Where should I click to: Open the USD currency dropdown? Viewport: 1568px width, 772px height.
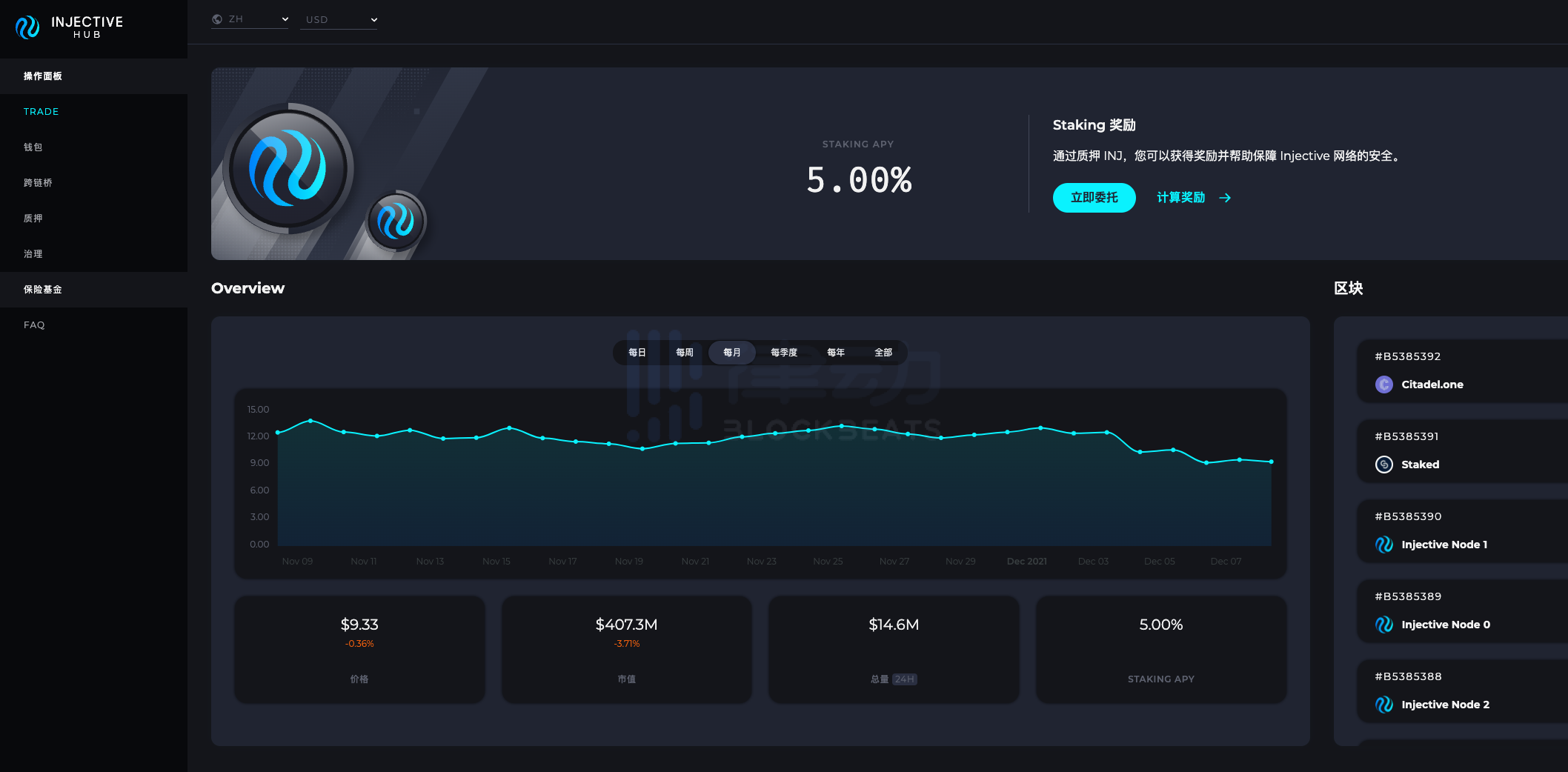pos(339,20)
